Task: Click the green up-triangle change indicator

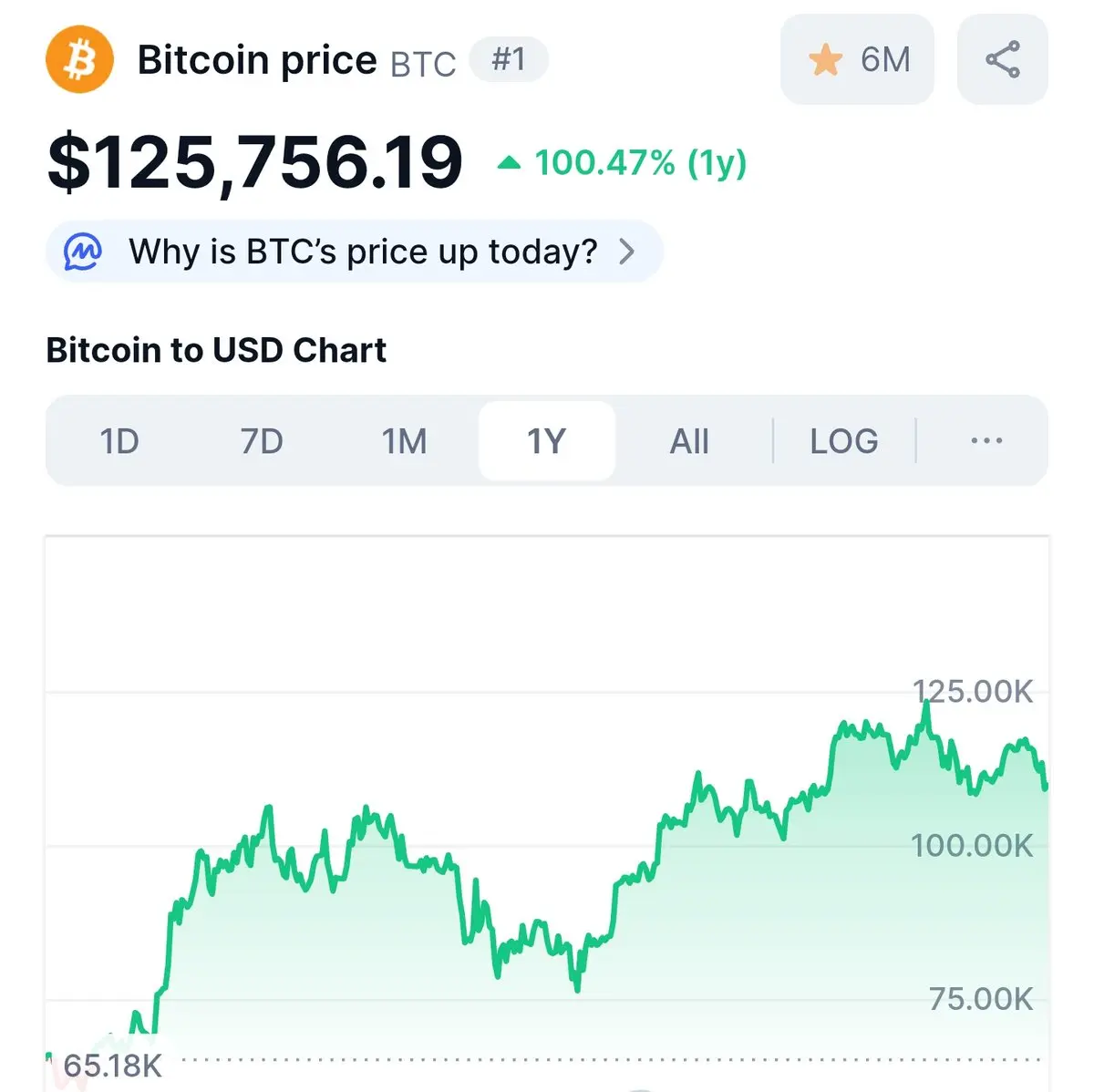Action: tap(509, 163)
